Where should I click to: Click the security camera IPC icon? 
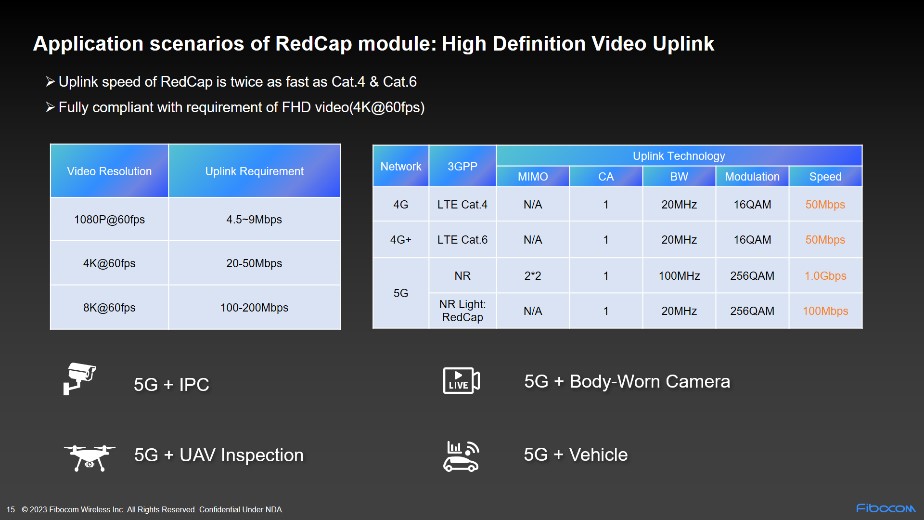coord(79,379)
